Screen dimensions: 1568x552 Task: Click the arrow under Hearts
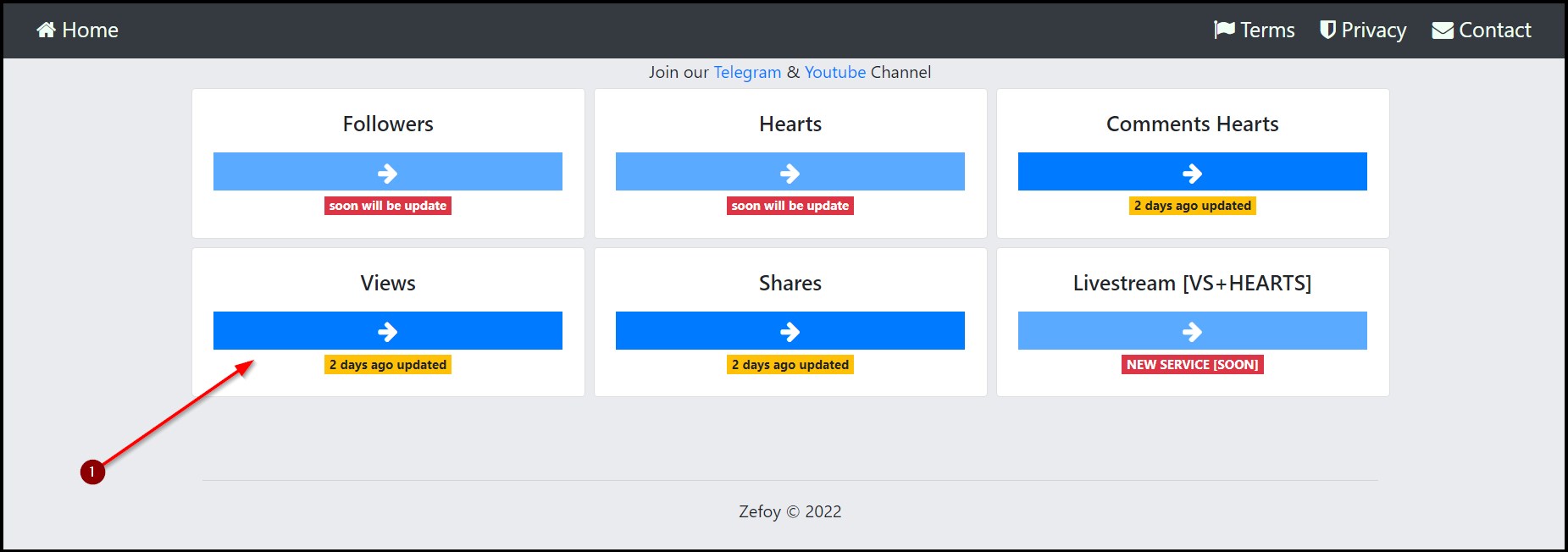coord(790,173)
